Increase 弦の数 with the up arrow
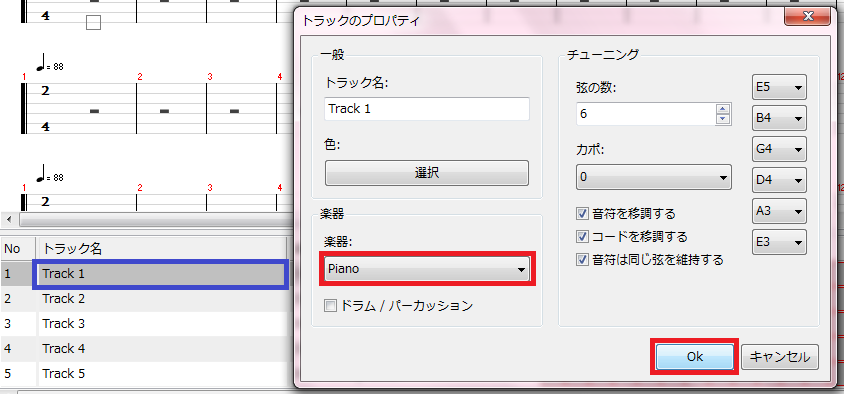 [x=723, y=109]
